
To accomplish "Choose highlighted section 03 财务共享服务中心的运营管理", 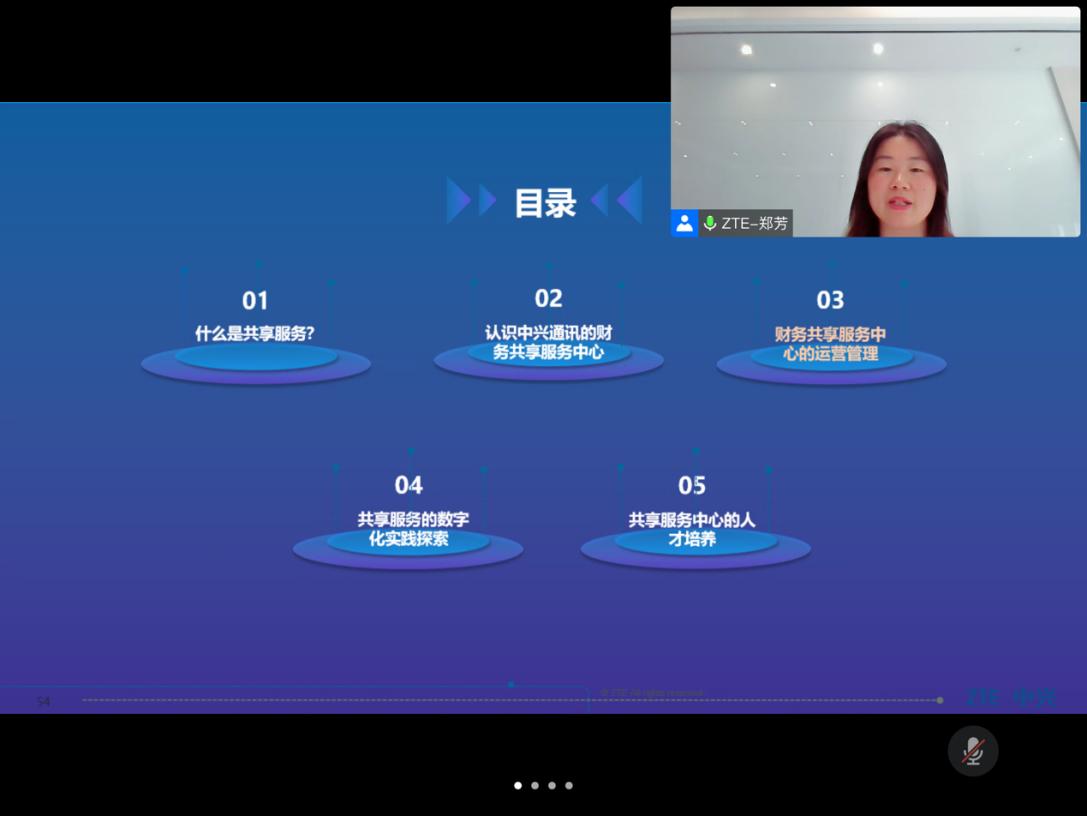I will pyautogui.click(x=830, y=343).
